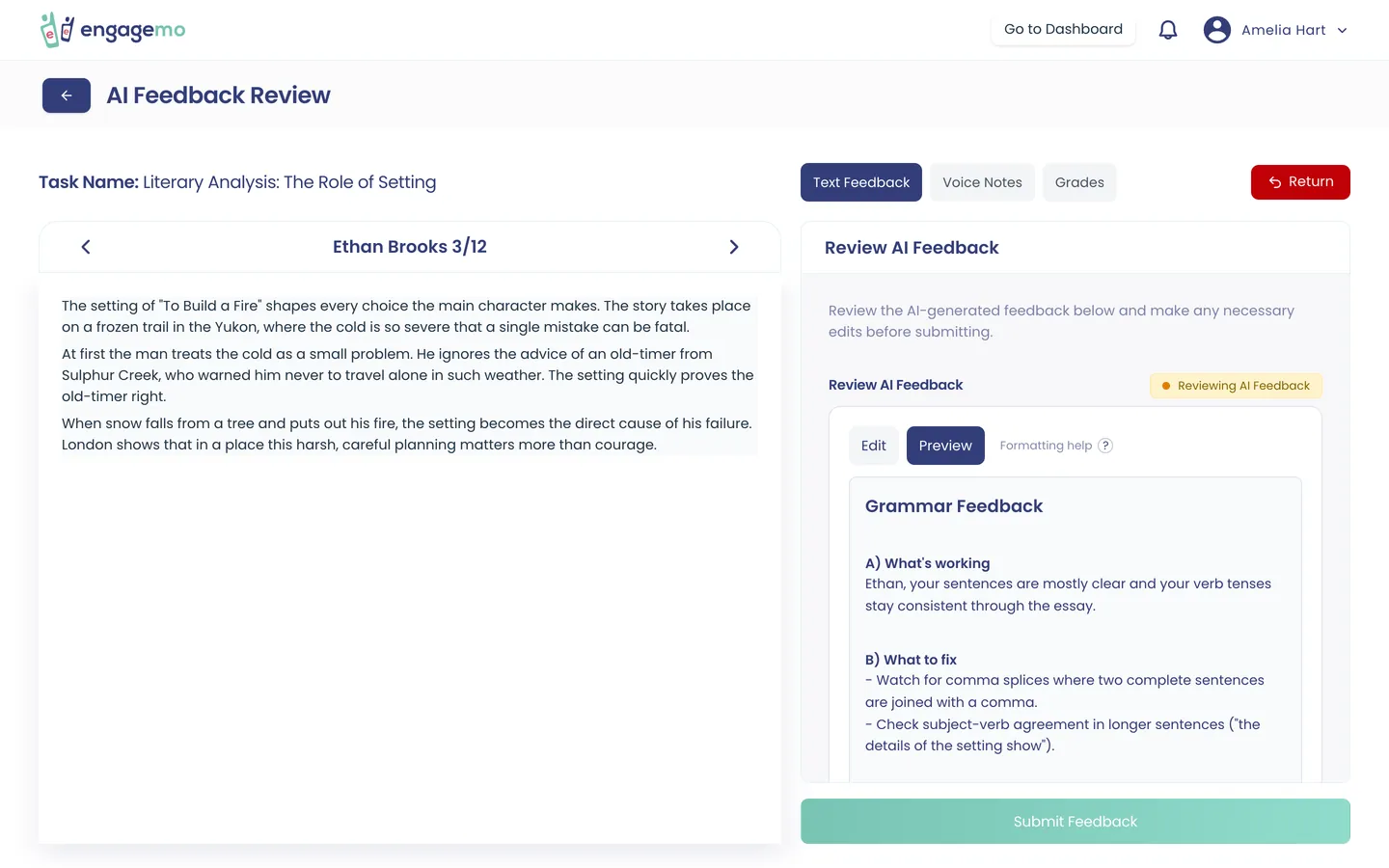Open the notifications bell
Image resolution: width=1389 pixels, height=868 pixels.
click(x=1168, y=30)
